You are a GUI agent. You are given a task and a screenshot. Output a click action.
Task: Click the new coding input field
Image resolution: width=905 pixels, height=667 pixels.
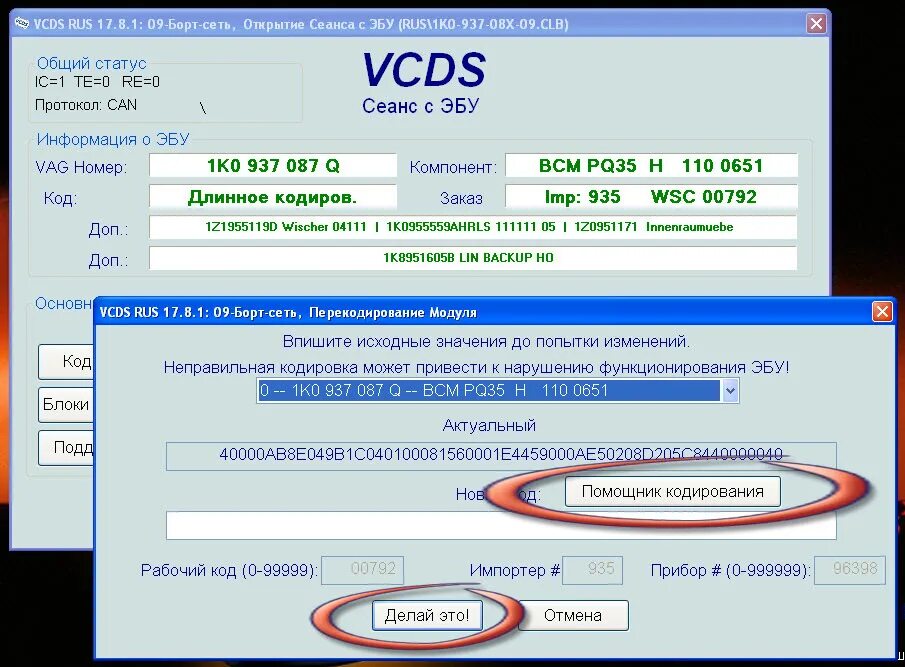click(x=501, y=525)
